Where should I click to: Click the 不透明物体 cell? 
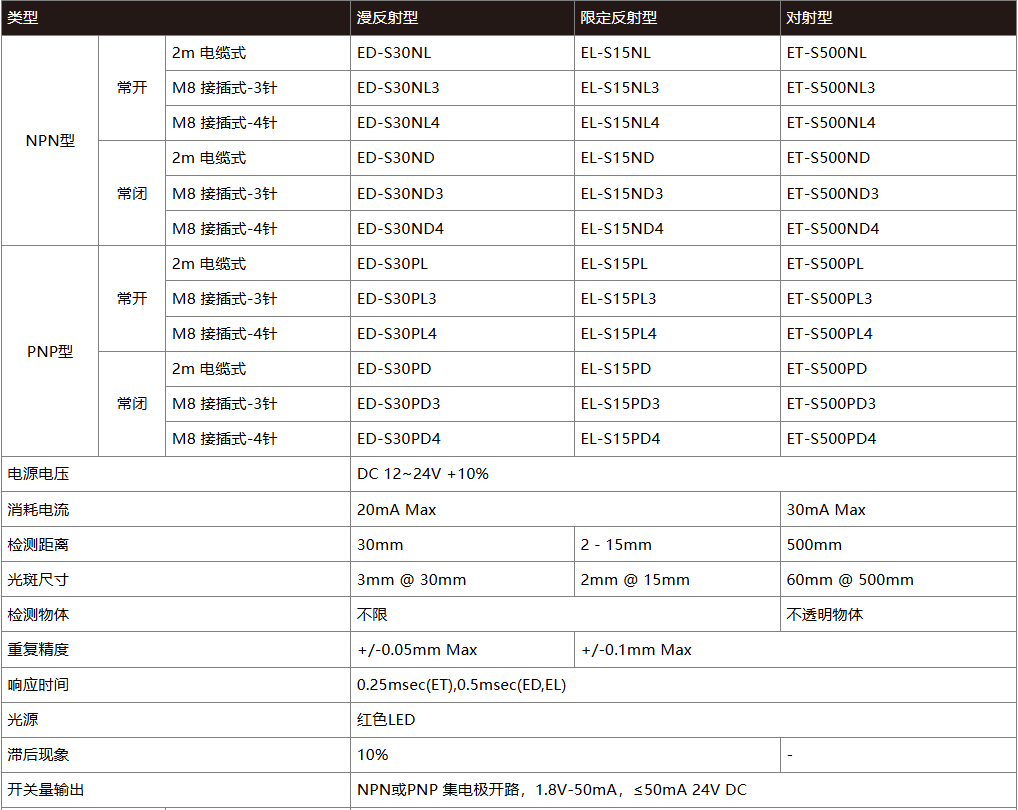[x=824, y=615]
